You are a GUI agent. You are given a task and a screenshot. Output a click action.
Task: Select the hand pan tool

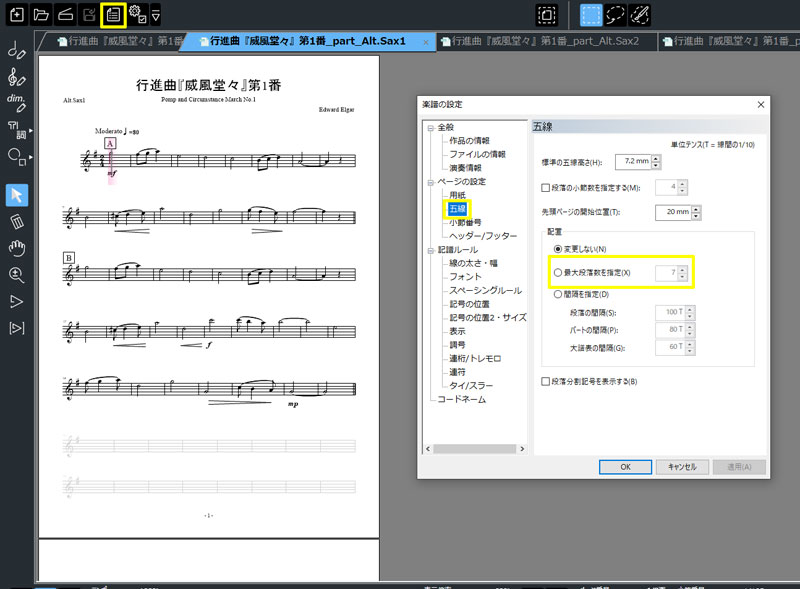pos(16,248)
